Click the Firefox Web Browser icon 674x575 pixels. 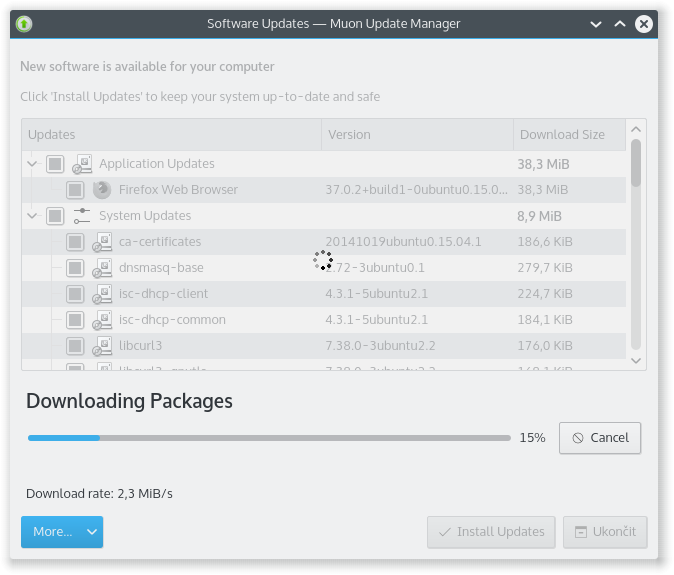click(x=102, y=190)
